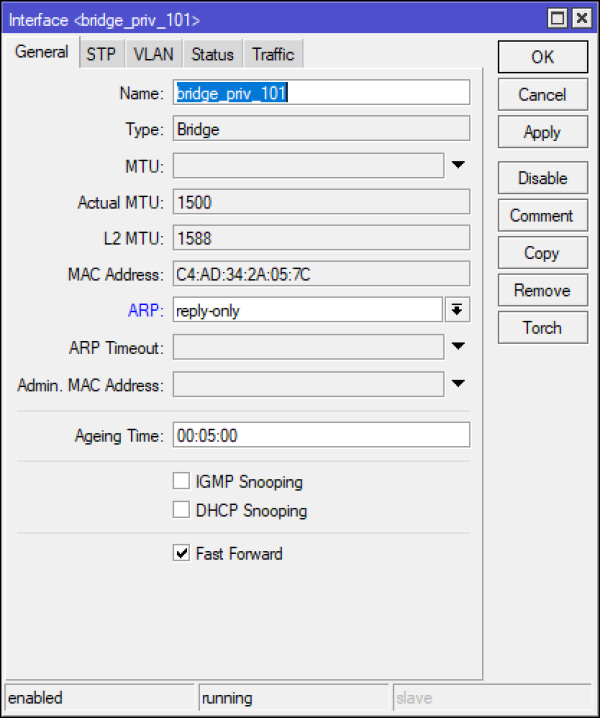600x718 pixels.
Task: Uncheck the Fast Forward option
Action: tap(181, 553)
